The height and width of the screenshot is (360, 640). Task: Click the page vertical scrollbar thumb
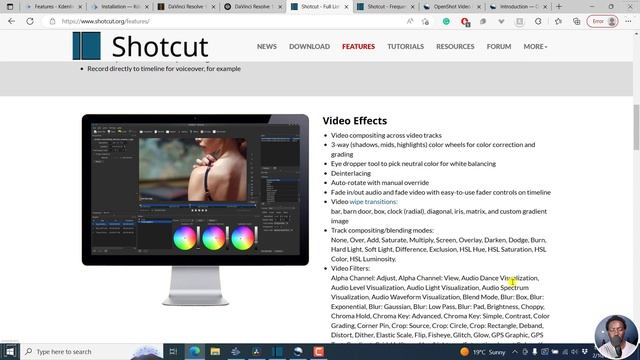pos(636,127)
